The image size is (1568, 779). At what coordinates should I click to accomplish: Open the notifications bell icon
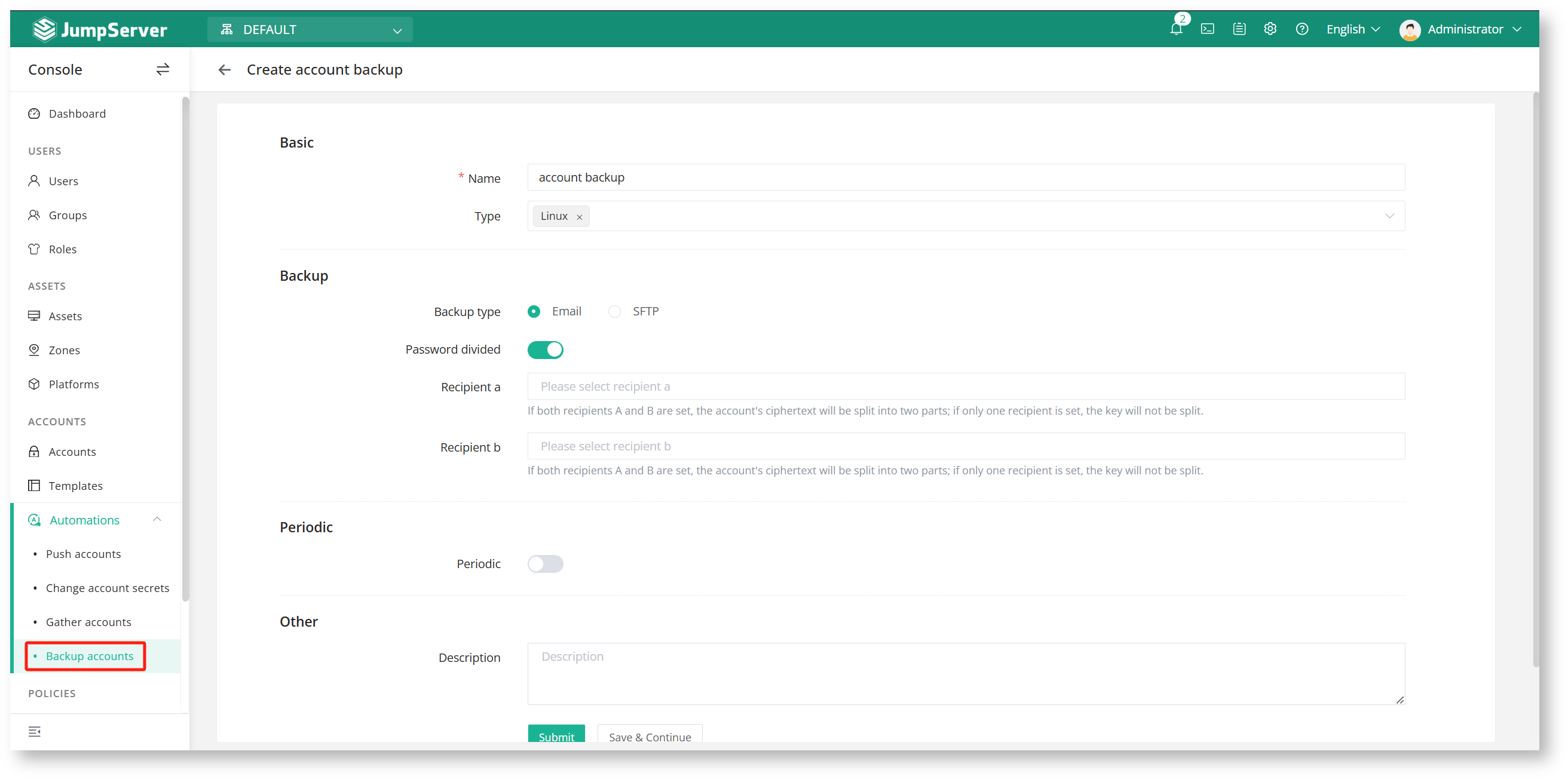click(1176, 29)
